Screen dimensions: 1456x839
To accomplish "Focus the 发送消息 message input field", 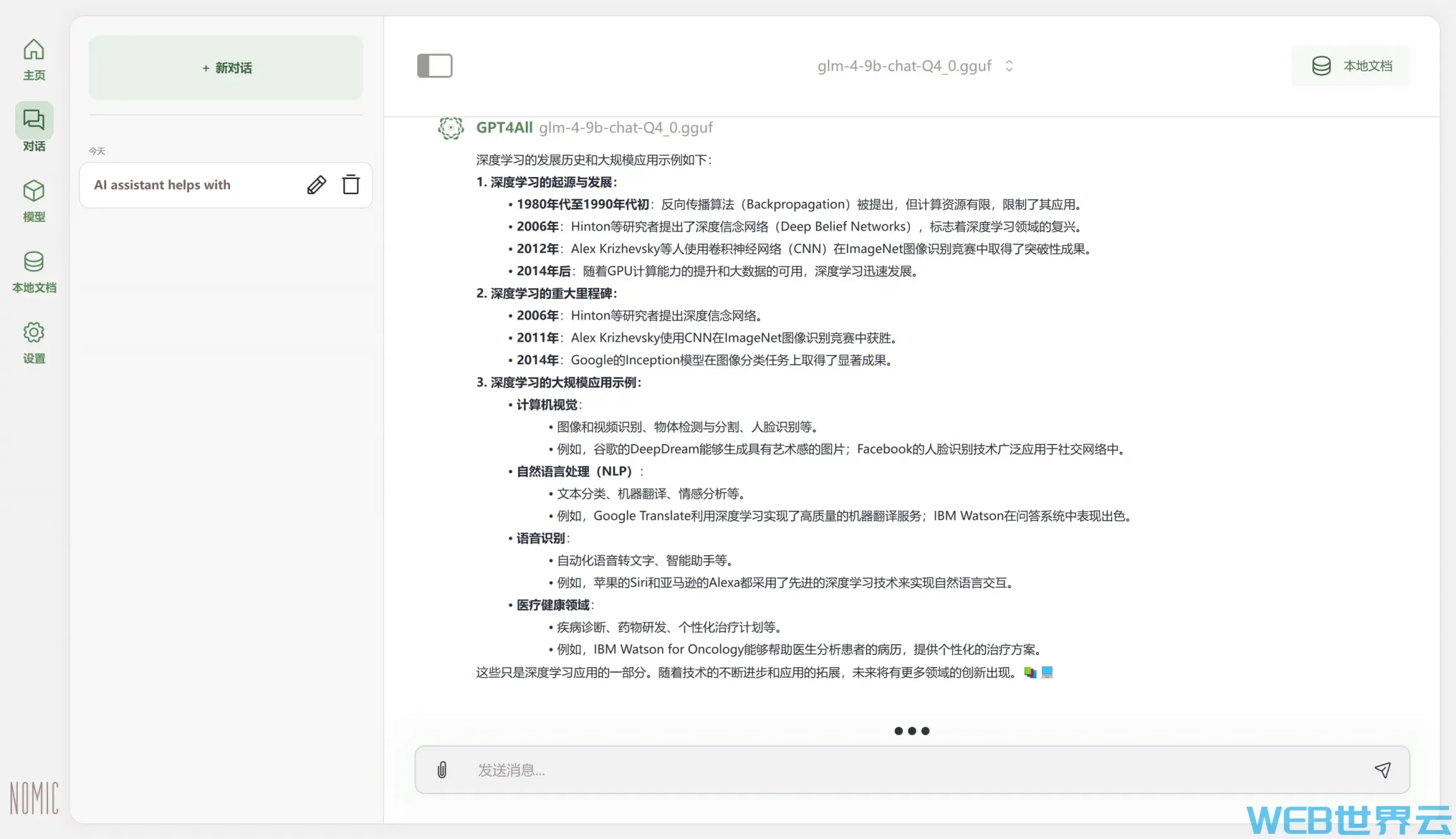I will [x=912, y=769].
